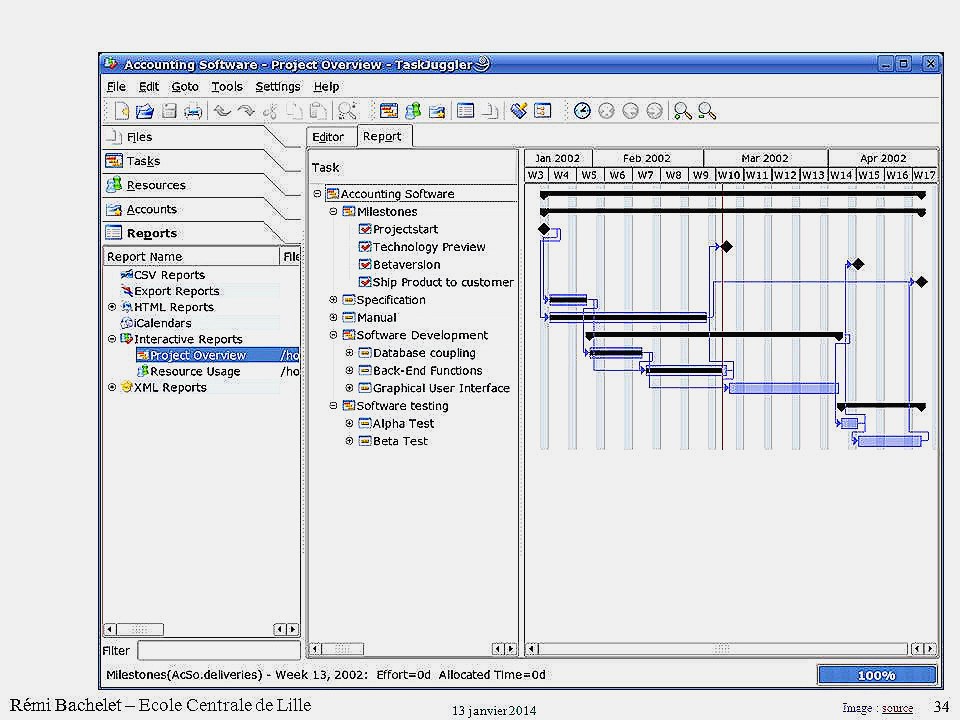Image resolution: width=960 pixels, height=720 pixels.
Task: Open the Files sidebar panel
Action: click(x=139, y=137)
